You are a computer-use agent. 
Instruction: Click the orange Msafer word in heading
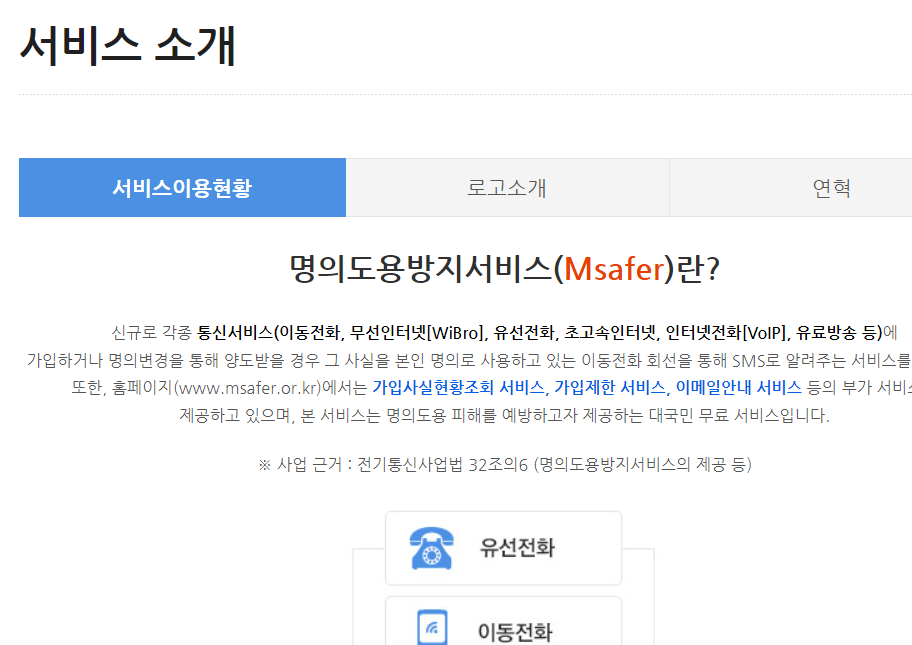[614, 269]
